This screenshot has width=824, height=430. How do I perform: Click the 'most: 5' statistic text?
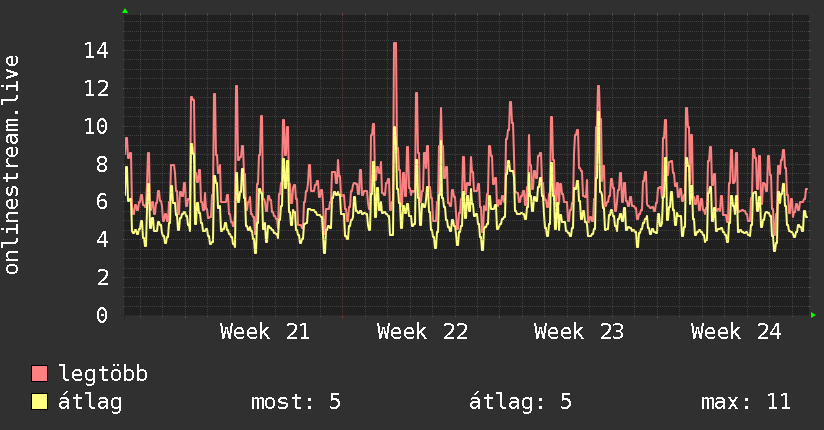(296, 402)
